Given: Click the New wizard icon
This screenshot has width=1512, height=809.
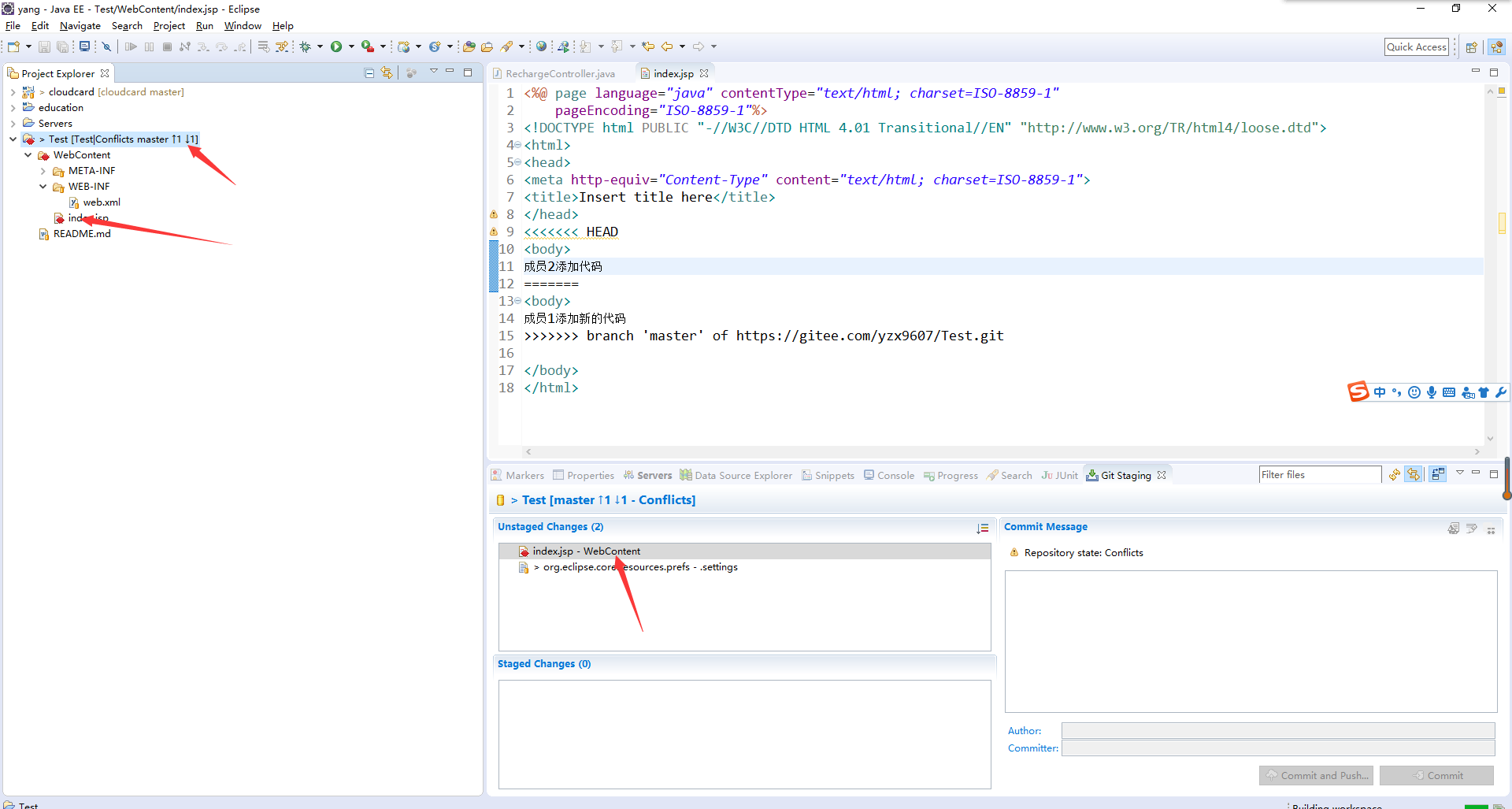Looking at the screenshot, I should [13, 46].
